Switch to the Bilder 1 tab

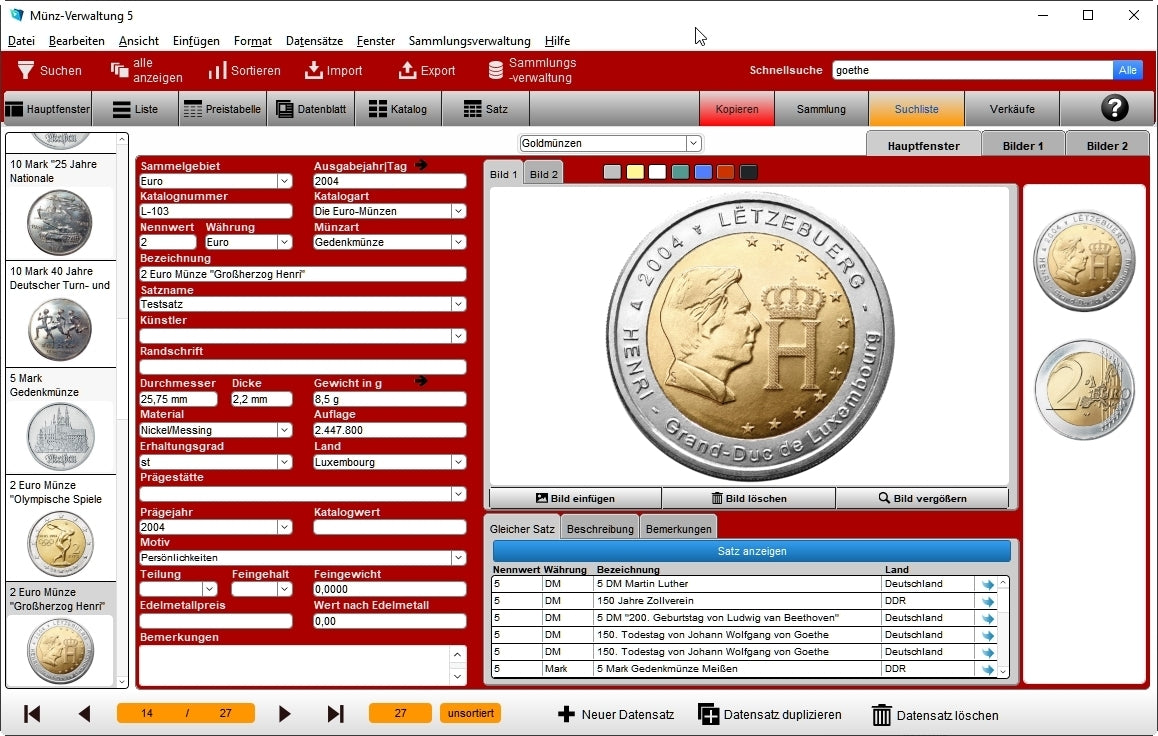click(x=1022, y=145)
